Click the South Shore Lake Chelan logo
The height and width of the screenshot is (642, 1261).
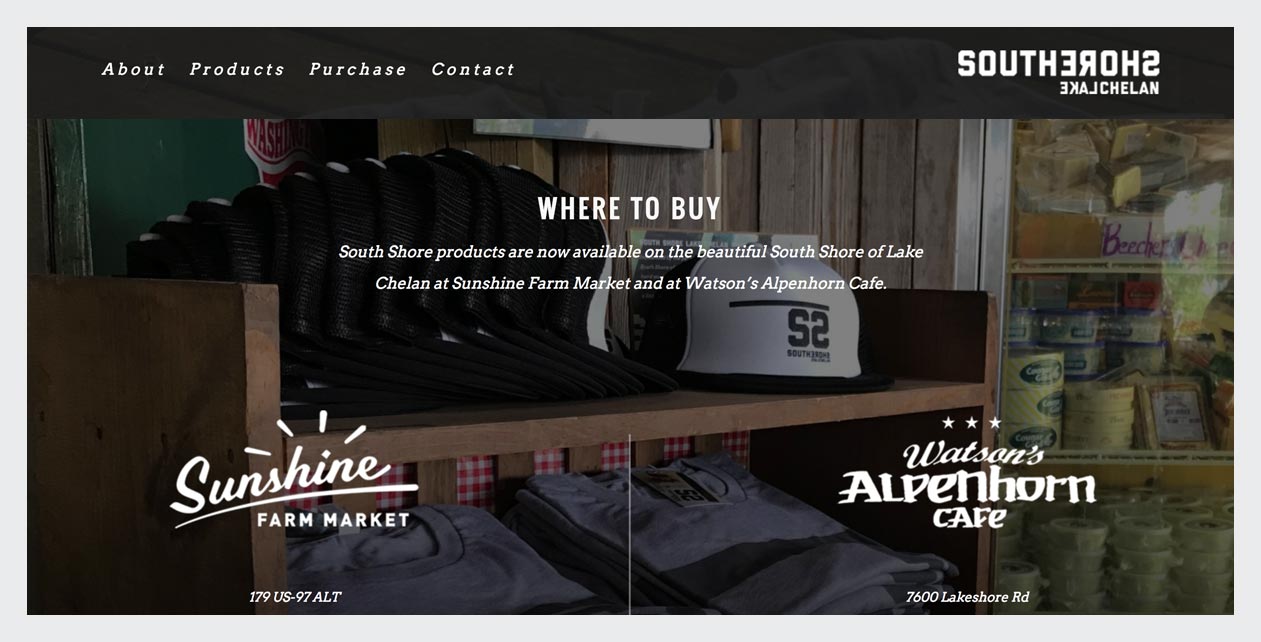pos(1059,72)
